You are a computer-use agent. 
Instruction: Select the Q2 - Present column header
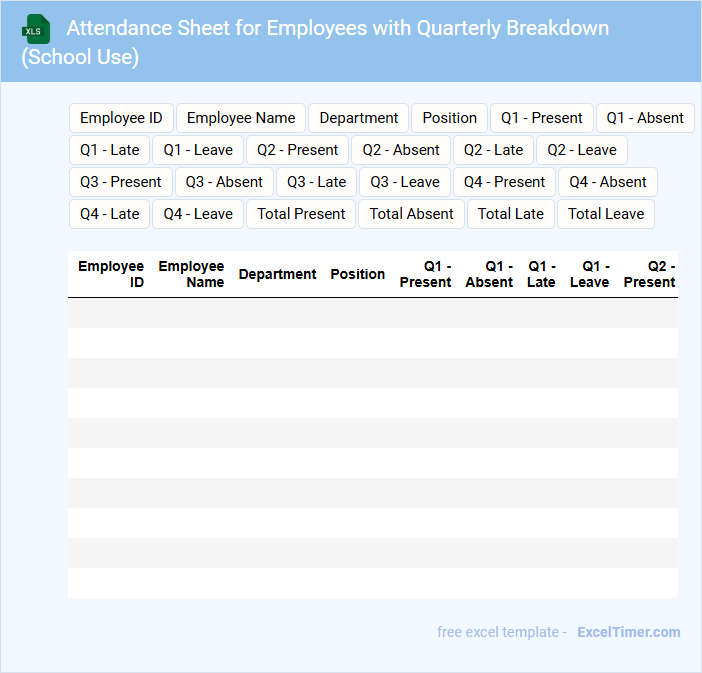(x=649, y=274)
